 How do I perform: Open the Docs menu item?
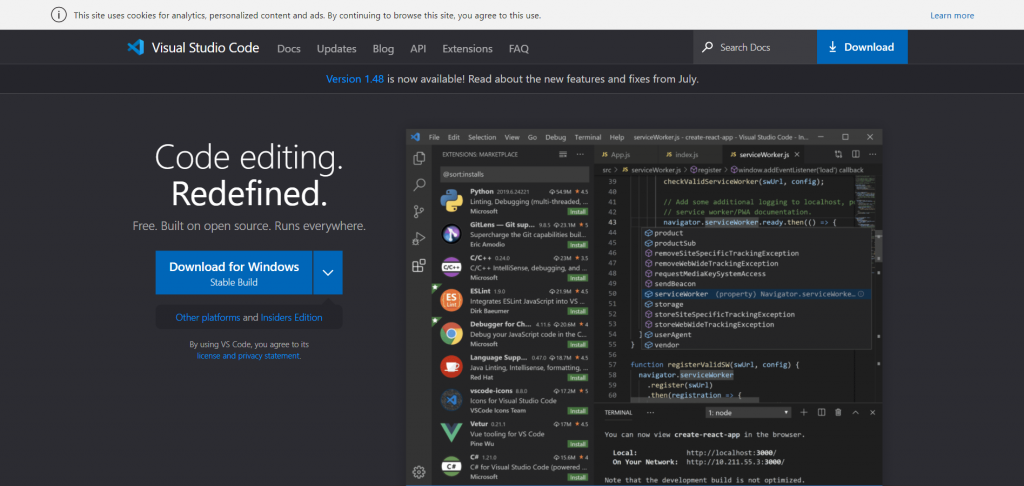click(289, 48)
